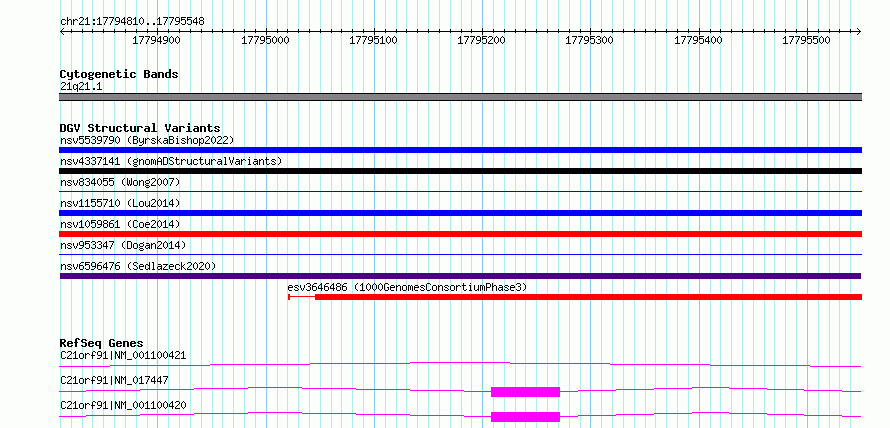890x428 pixels.
Task: Select the 21q21.1 band label
Action: [x=81, y=86]
